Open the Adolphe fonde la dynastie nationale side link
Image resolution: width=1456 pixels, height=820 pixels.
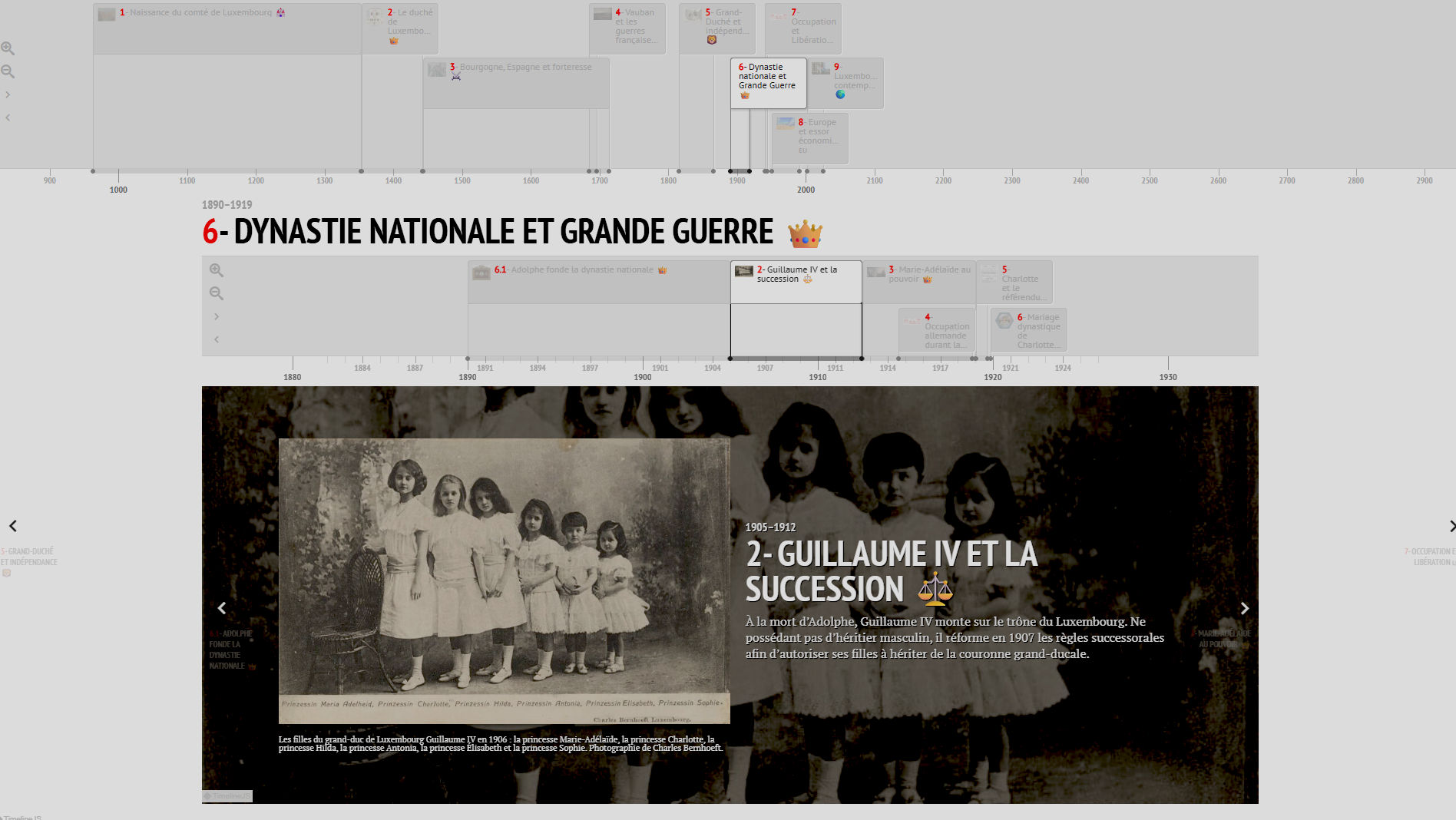coord(231,650)
